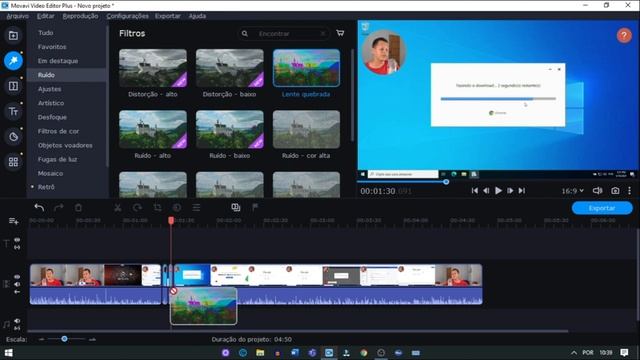Screen dimensions: 640x360
Task: Open the transitions panel icon
Action: [x=13, y=86]
